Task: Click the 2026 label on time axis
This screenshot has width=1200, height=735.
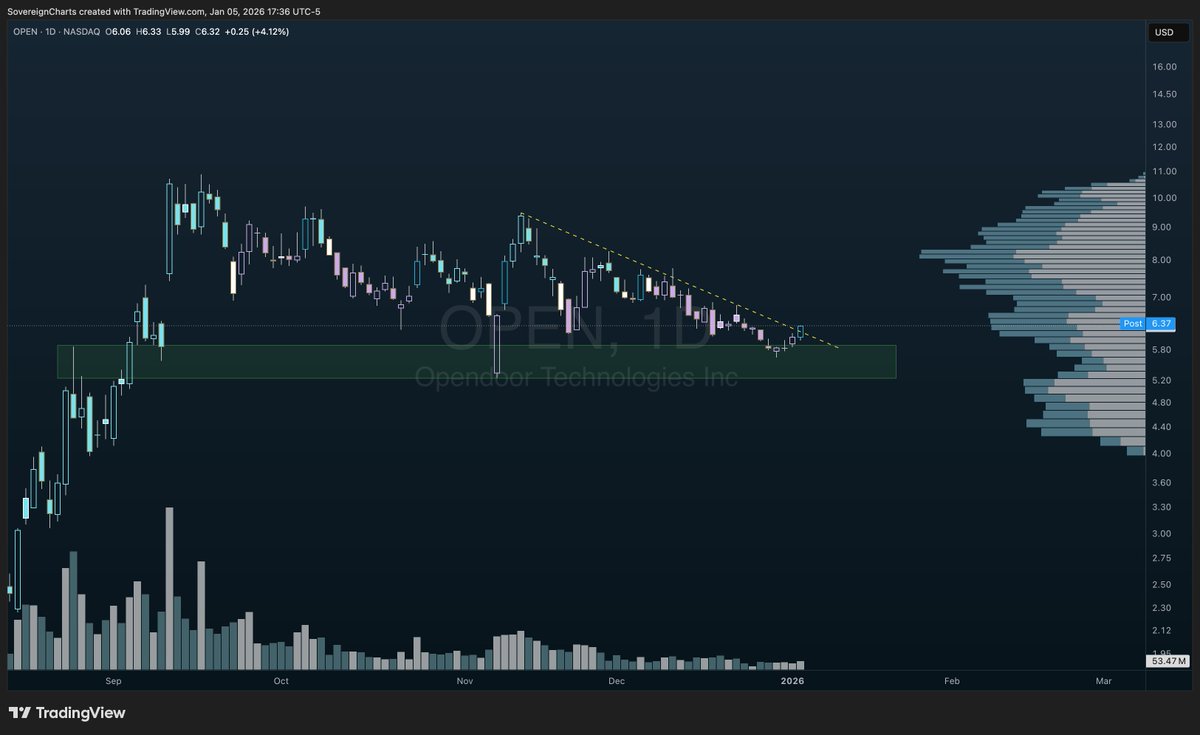Action: (x=792, y=681)
